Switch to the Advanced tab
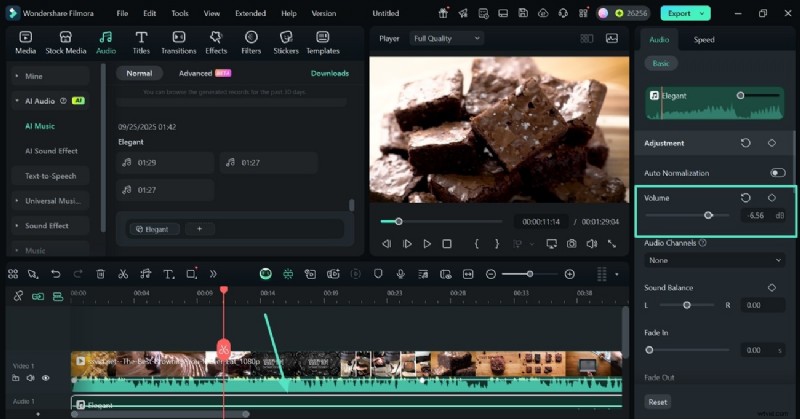 (205, 73)
